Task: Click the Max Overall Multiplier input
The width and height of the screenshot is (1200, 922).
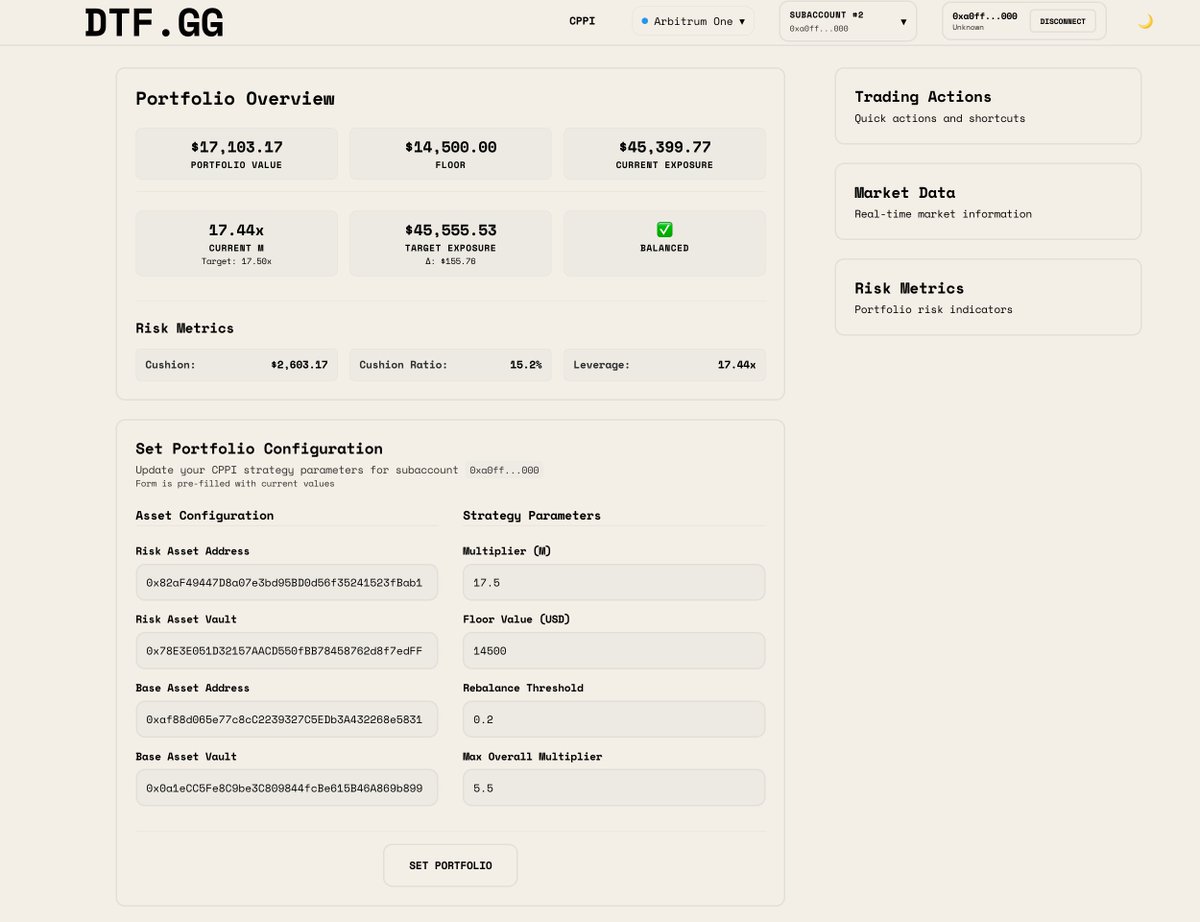Action: pos(614,788)
